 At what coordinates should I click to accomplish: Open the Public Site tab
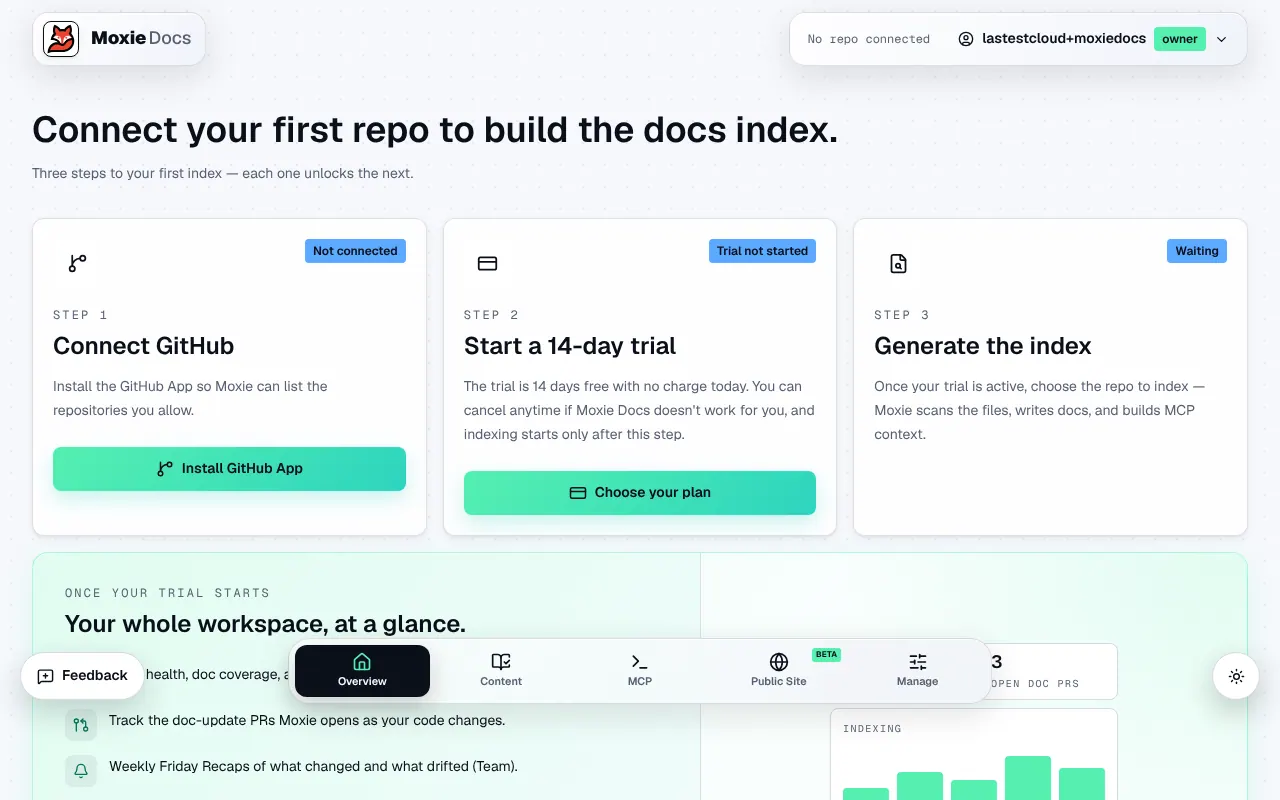[x=779, y=671]
